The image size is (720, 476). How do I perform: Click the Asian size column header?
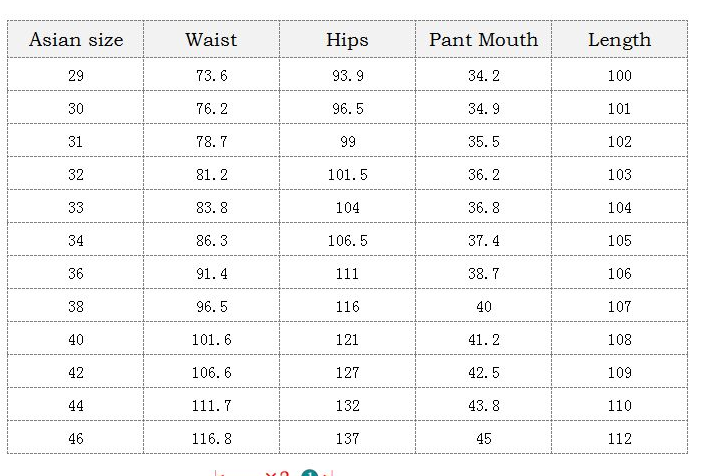coord(76,40)
